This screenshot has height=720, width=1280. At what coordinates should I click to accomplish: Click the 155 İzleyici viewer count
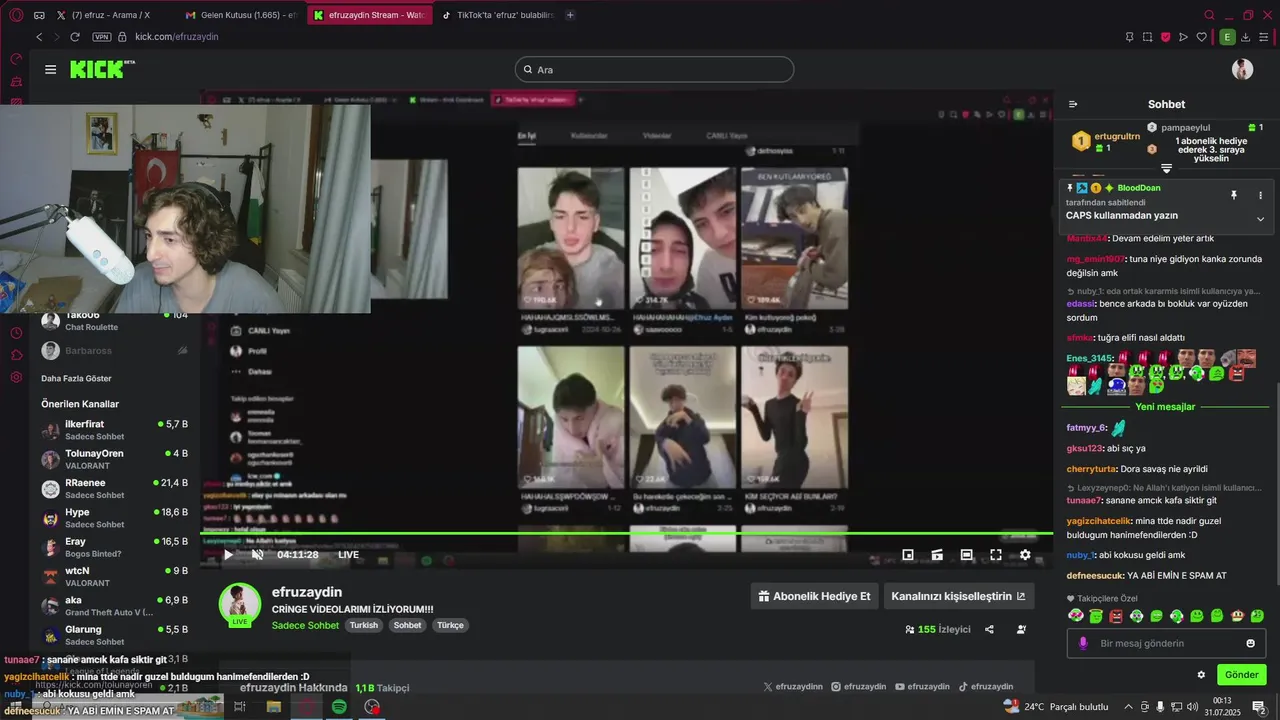937,630
